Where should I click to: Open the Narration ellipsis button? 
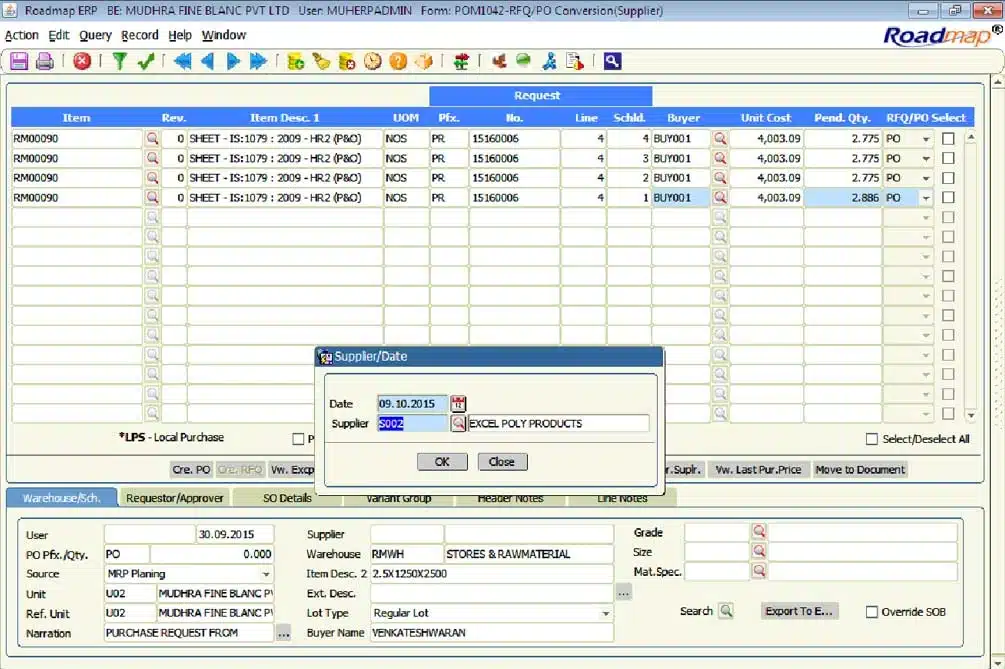[283, 633]
